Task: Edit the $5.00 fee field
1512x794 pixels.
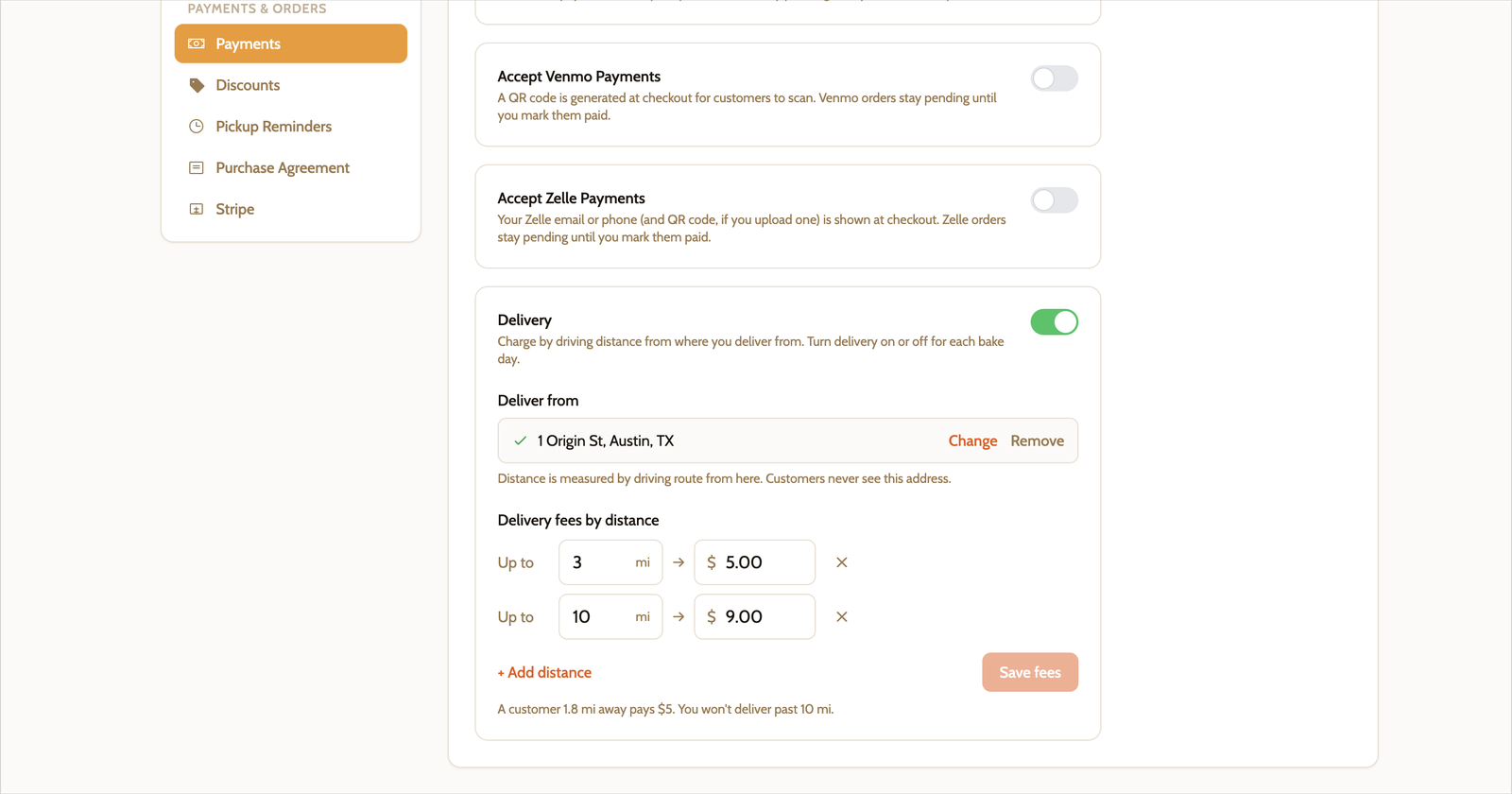Action: point(754,562)
